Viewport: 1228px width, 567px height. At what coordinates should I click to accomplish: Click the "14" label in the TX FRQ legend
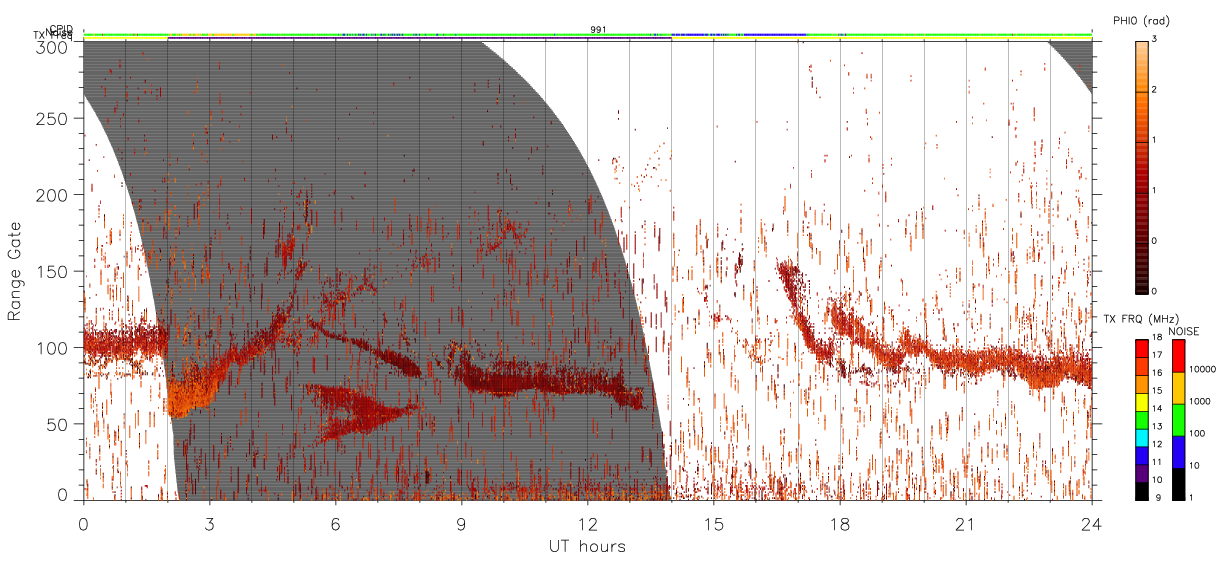(x=1157, y=408)
